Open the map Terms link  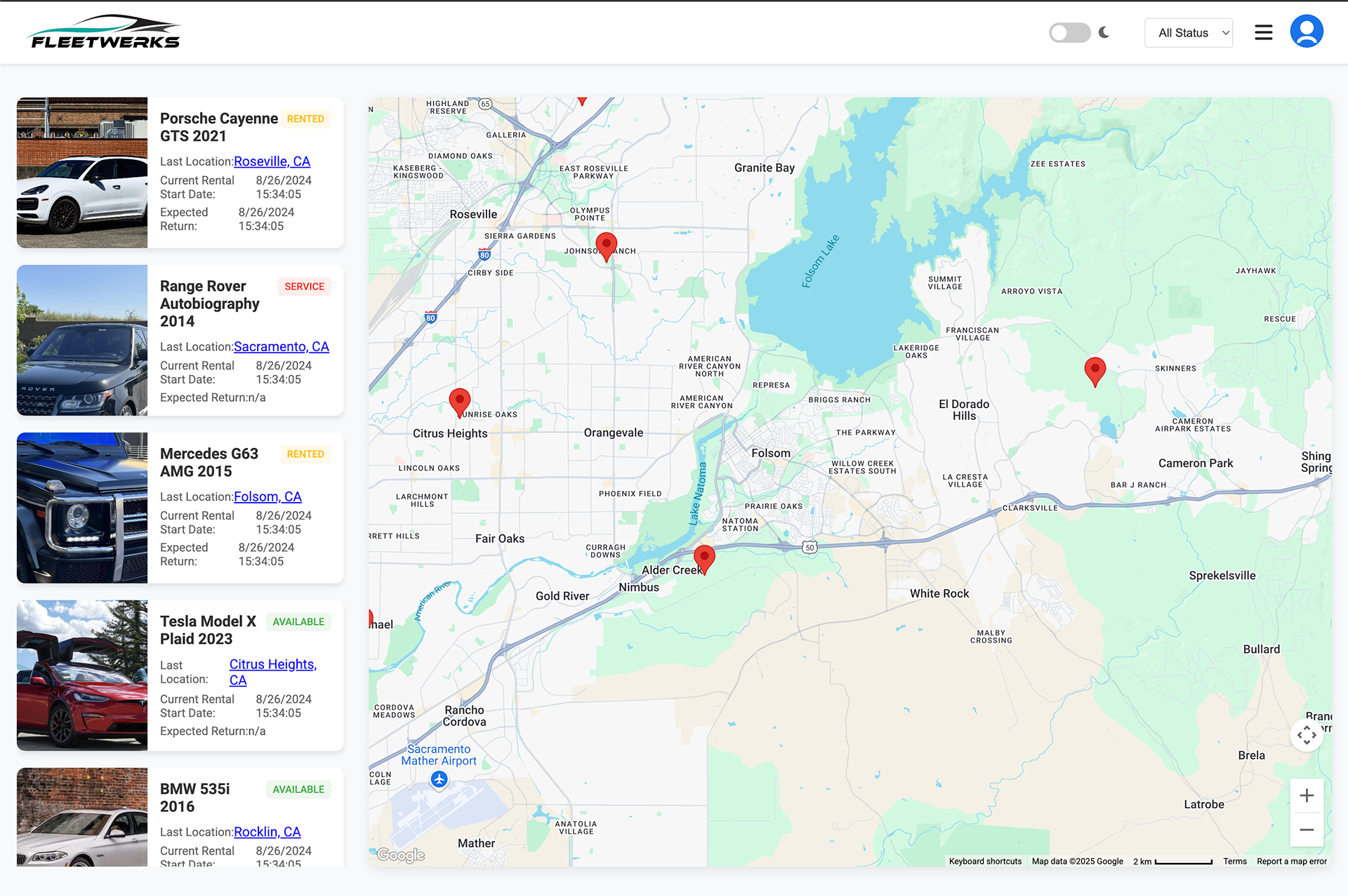pos(1235,862)
